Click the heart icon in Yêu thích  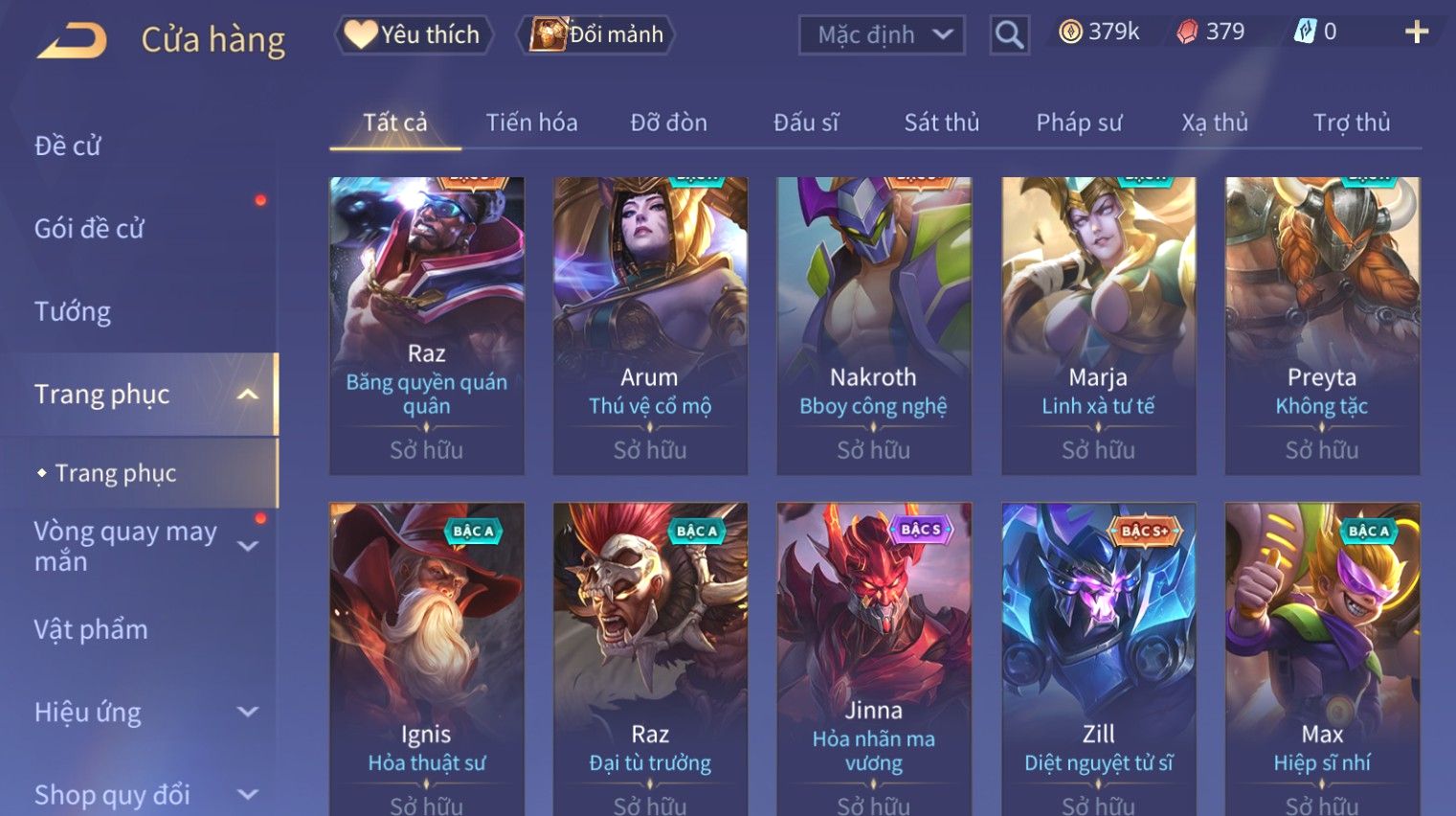tap(361, 34)
